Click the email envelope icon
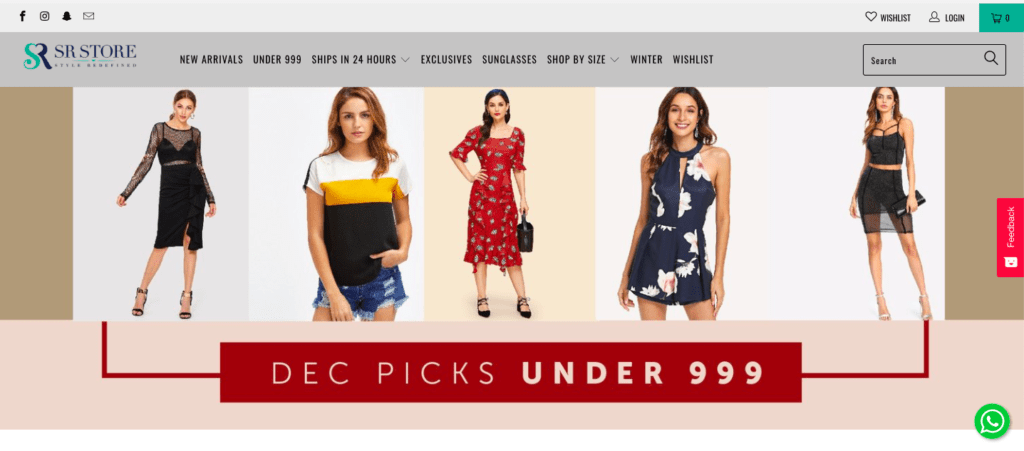This screenshot has width=1024, height=451. click(x=89, y=16)
